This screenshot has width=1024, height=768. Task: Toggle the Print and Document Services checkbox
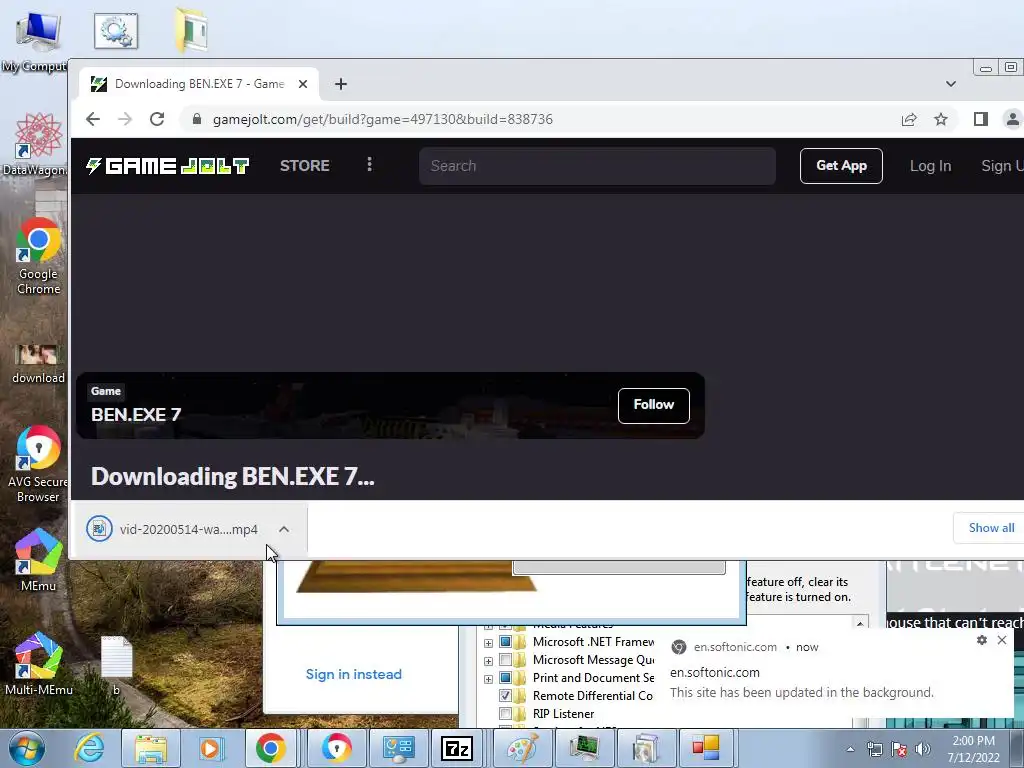tap(505, 678)
